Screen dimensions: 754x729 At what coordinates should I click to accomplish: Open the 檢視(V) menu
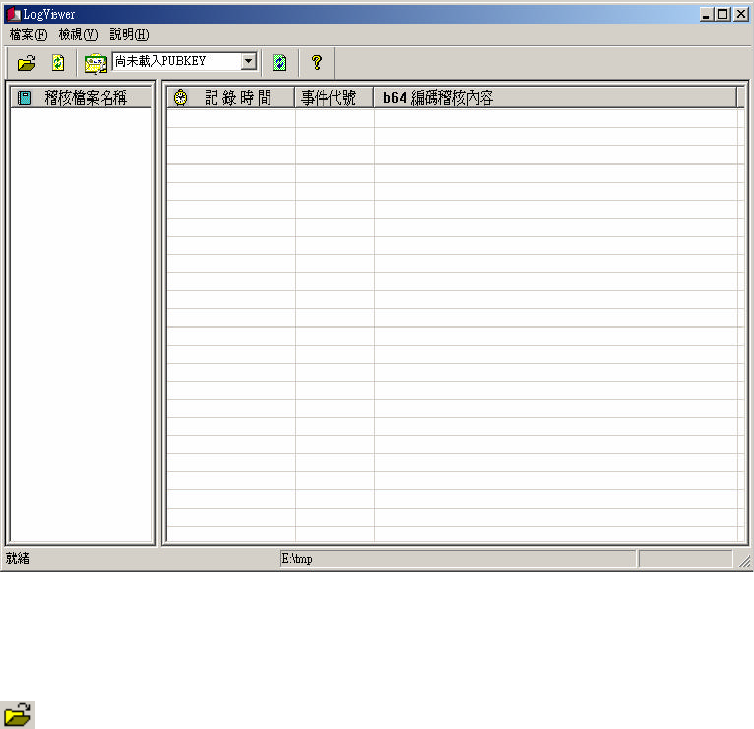click(x=78, y=35)
